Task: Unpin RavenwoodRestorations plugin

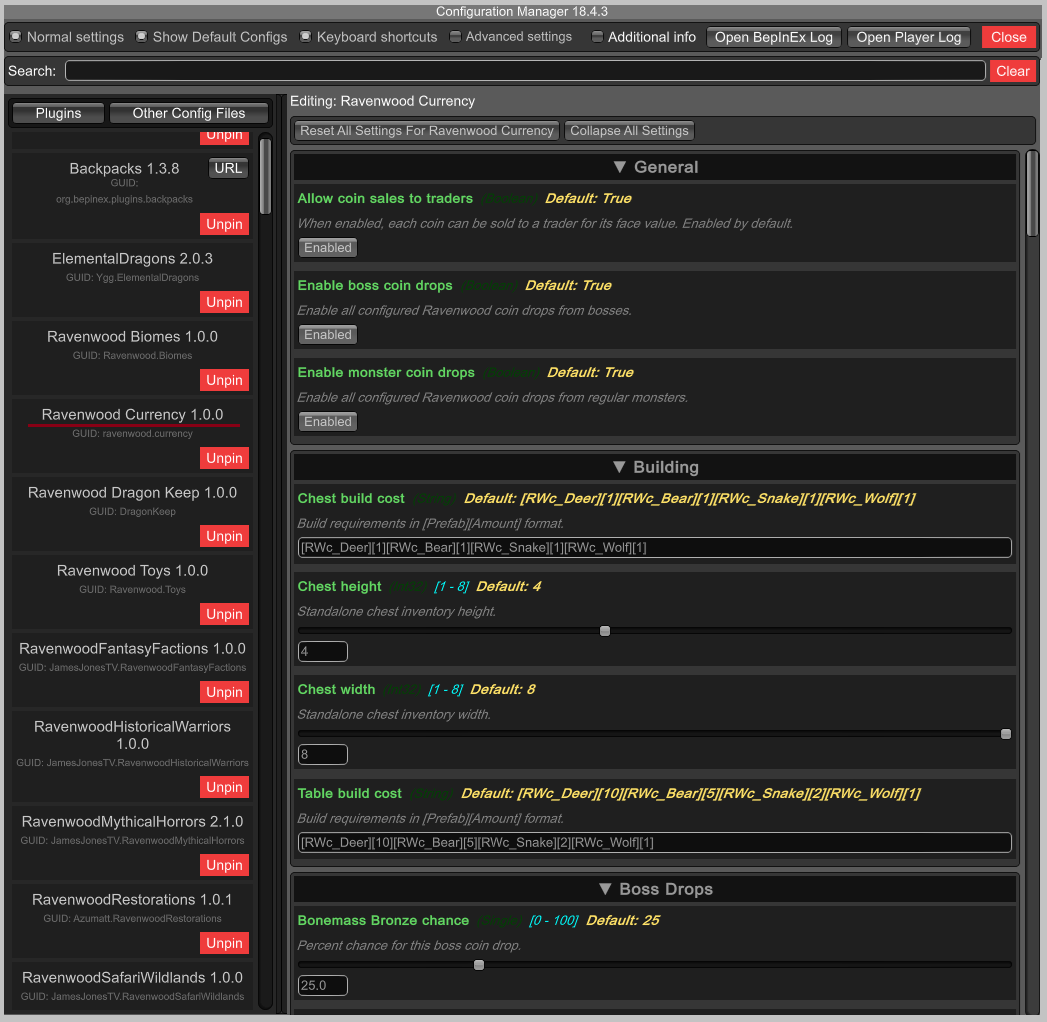Action: [x=224, y=943]
